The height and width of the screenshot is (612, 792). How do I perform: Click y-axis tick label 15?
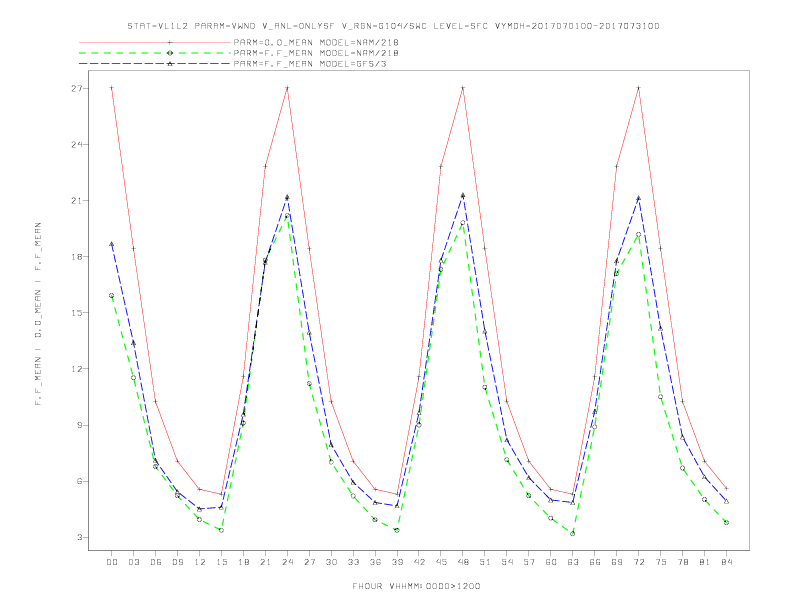[77, 313]
